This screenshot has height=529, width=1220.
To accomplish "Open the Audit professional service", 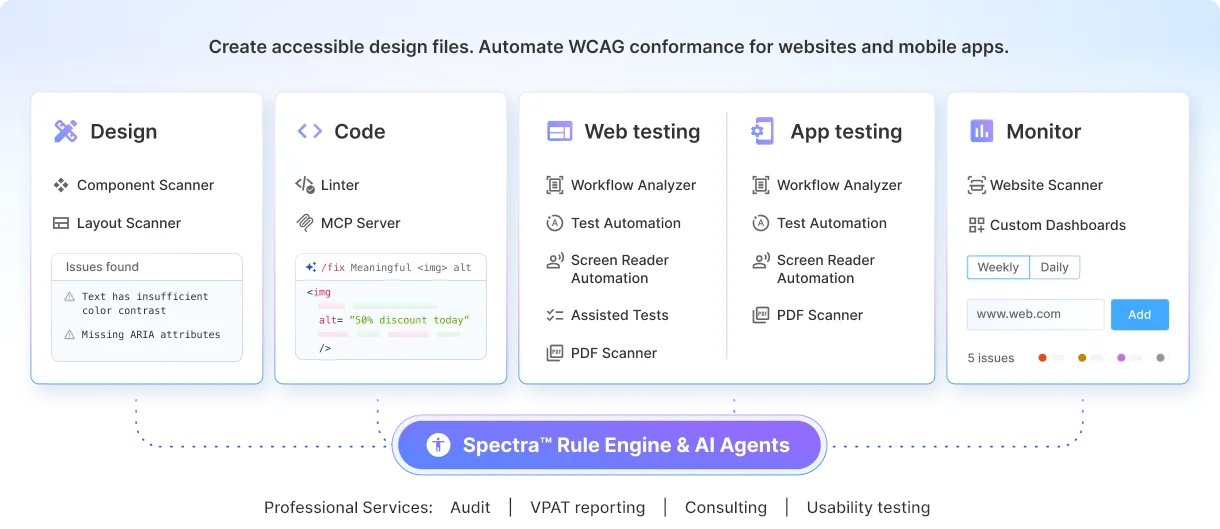I will (470, 508).
